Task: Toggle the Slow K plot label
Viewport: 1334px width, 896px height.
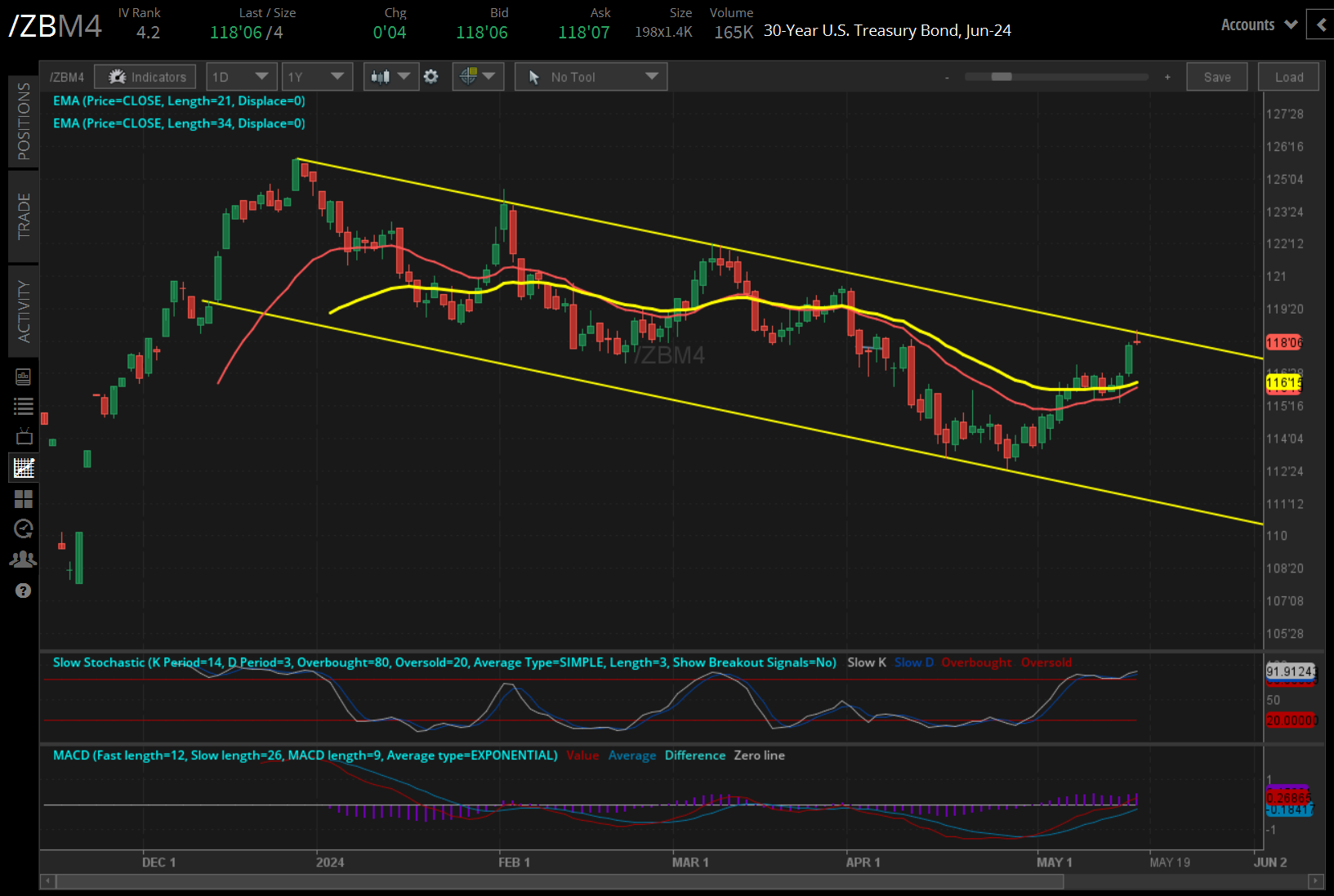Action: (x=866, y=662)
